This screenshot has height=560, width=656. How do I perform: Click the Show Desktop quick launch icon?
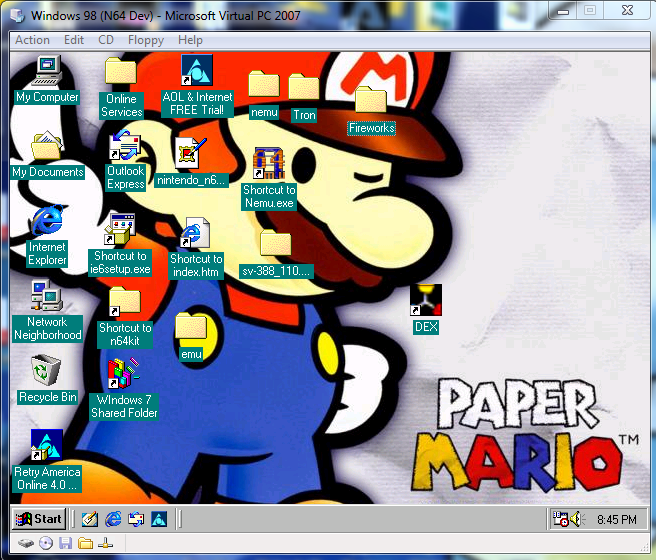click(90, 519)
